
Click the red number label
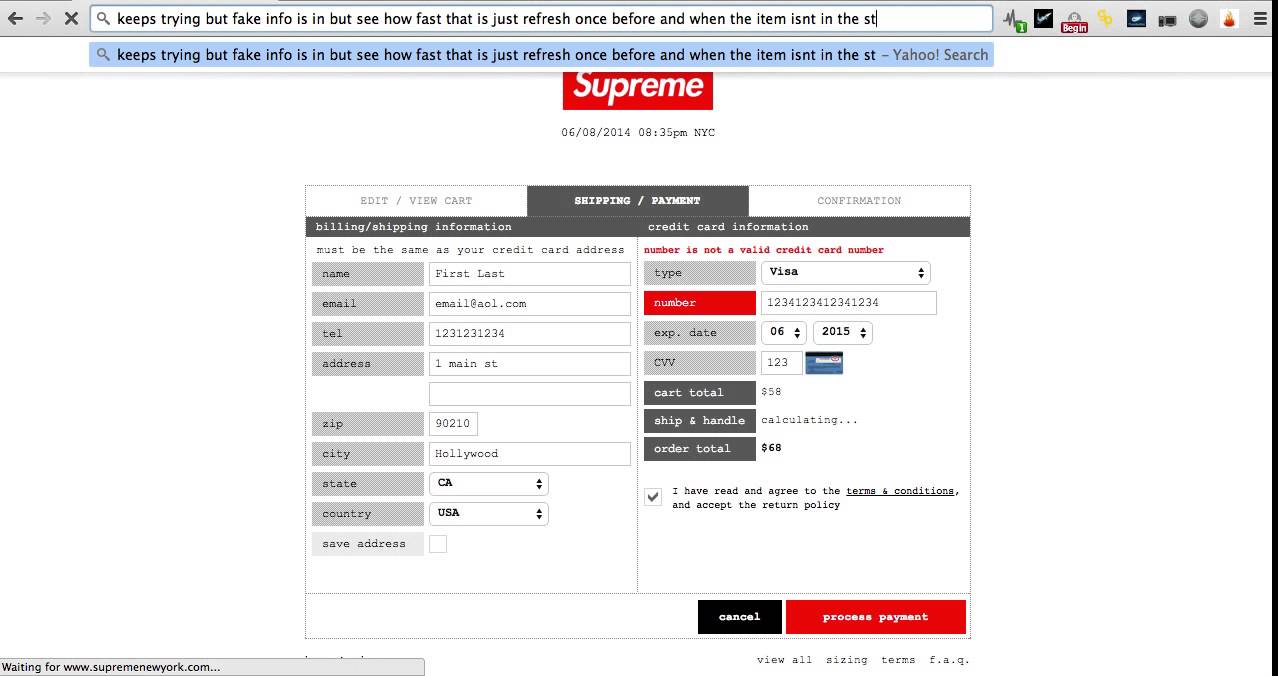700,303
